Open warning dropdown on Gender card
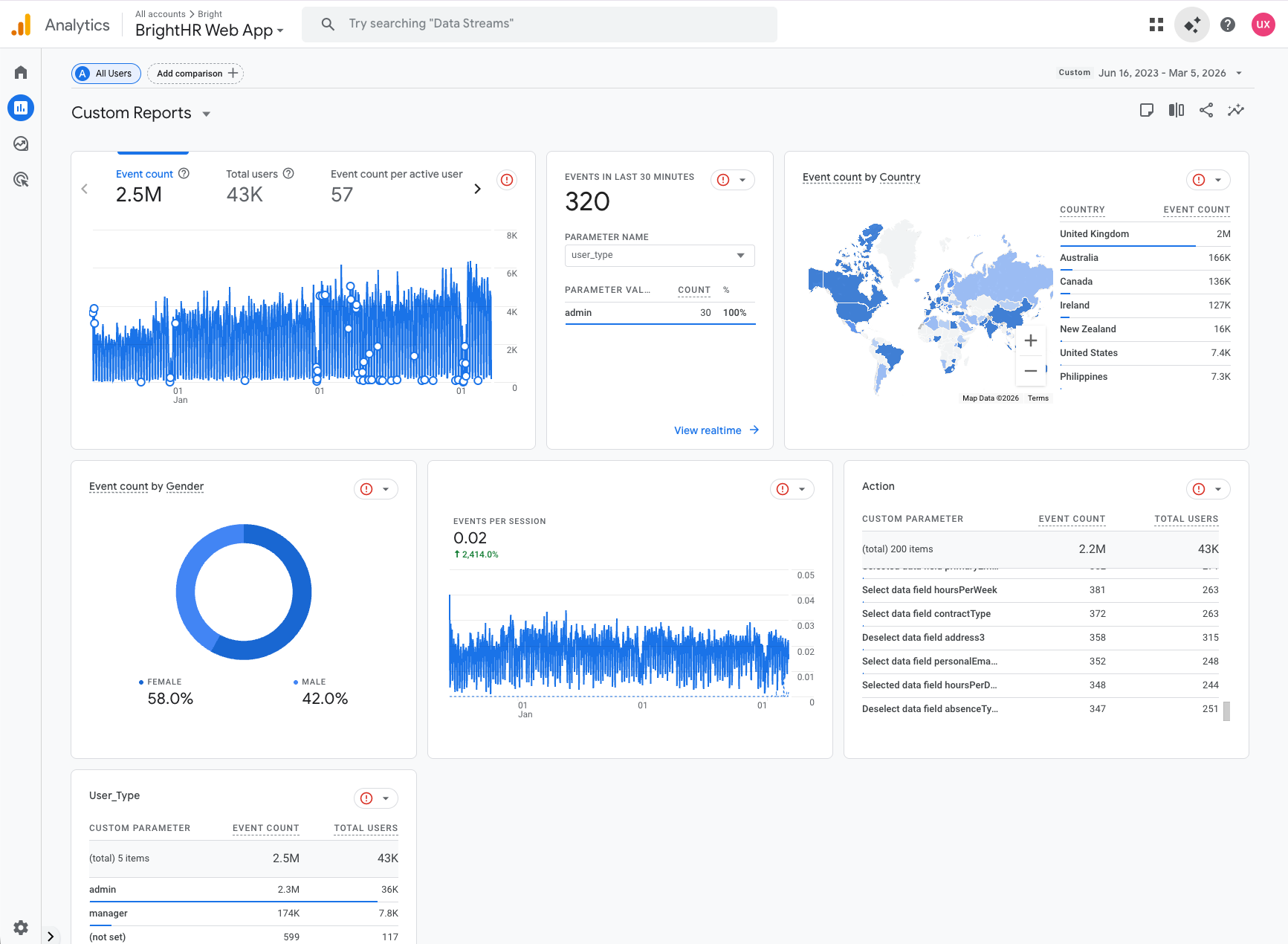The width and height of the screenshot is (1288, 944). (x=376, y=489)
